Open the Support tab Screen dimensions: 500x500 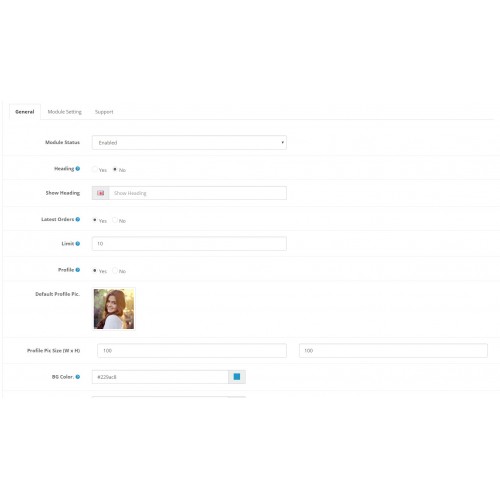pos(104,112)
